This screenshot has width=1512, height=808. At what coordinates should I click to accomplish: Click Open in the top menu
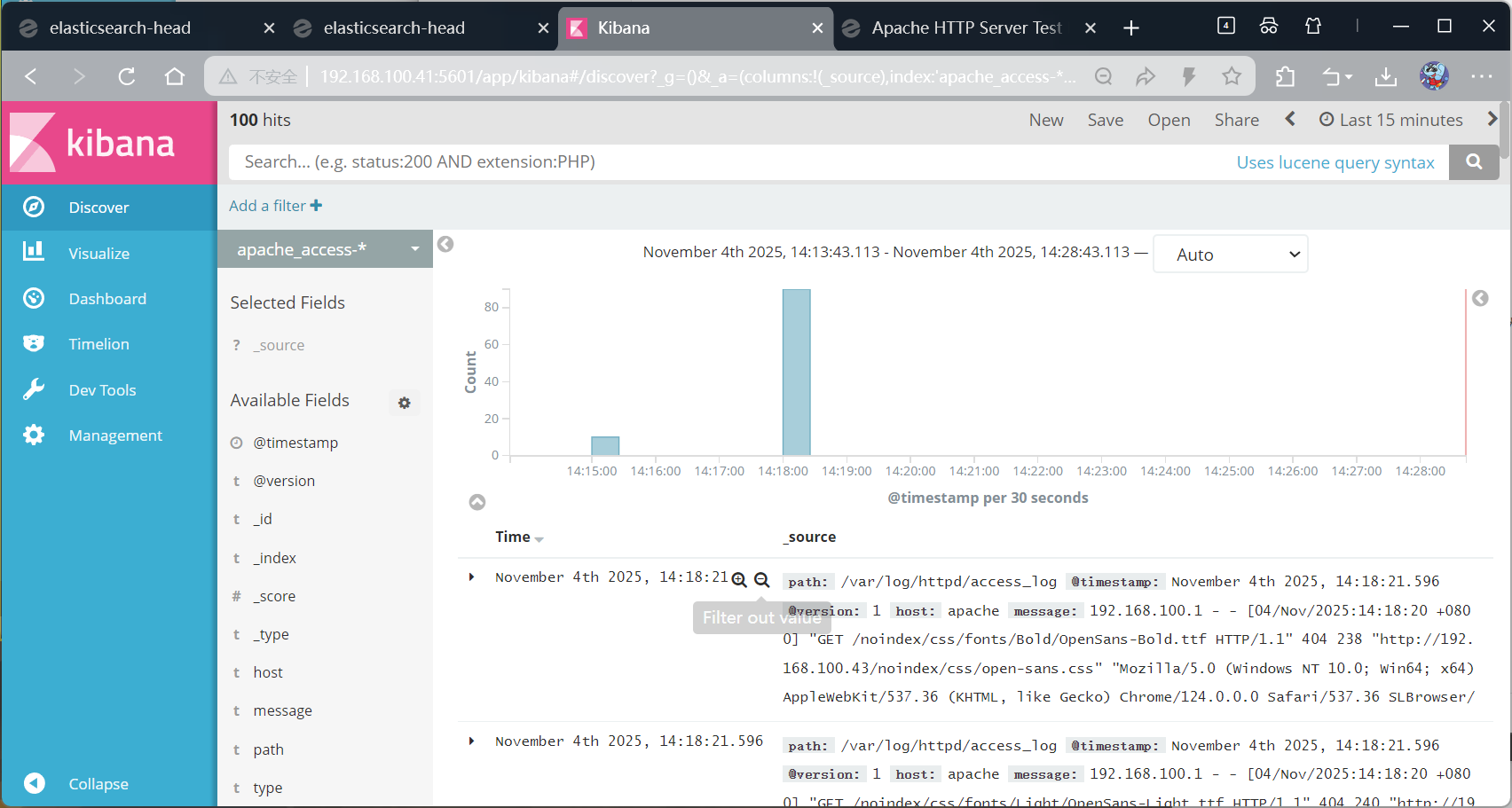click(1169, 120)
